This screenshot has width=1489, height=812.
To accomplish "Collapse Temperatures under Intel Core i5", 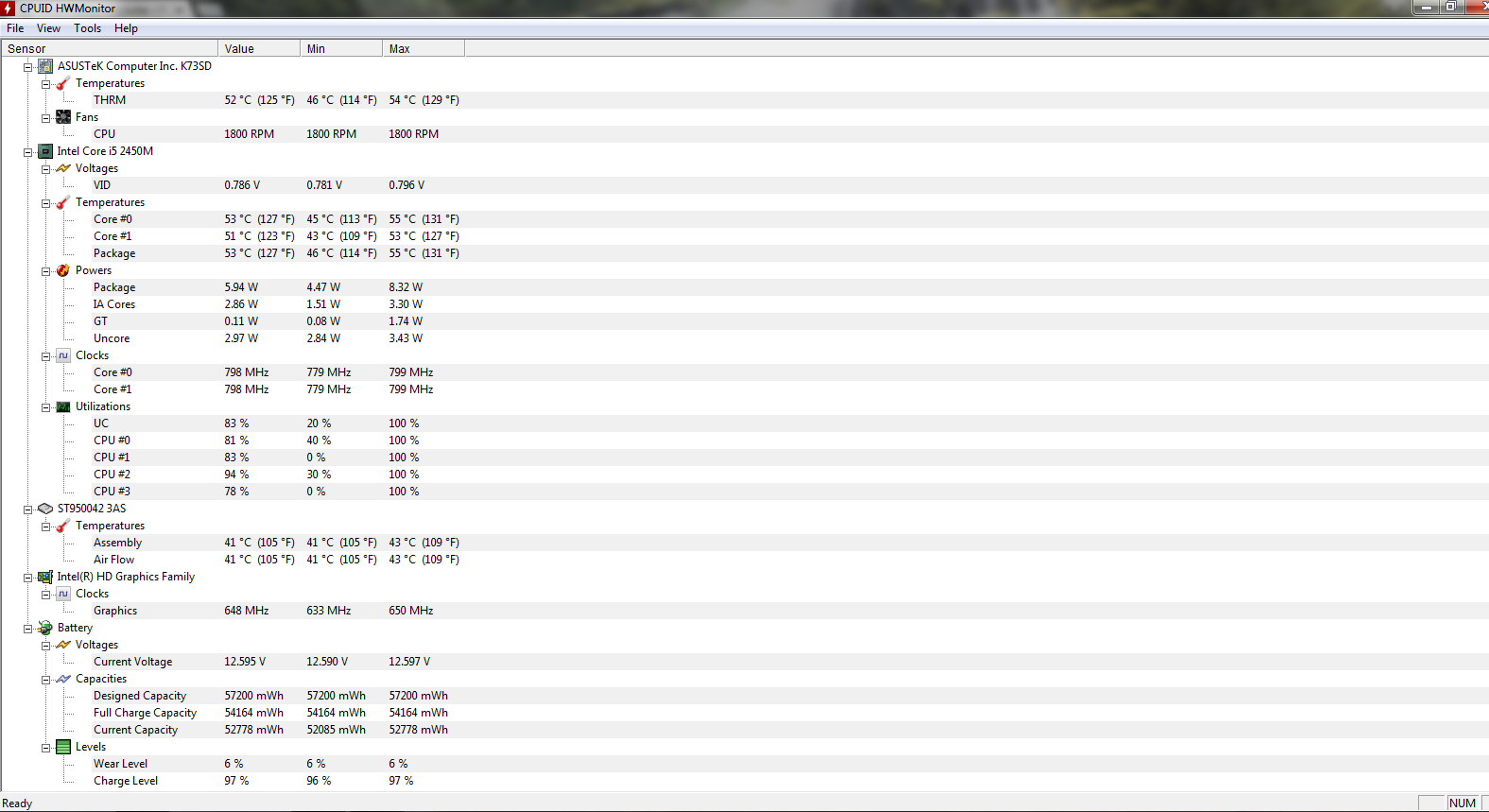I will 45,203.
